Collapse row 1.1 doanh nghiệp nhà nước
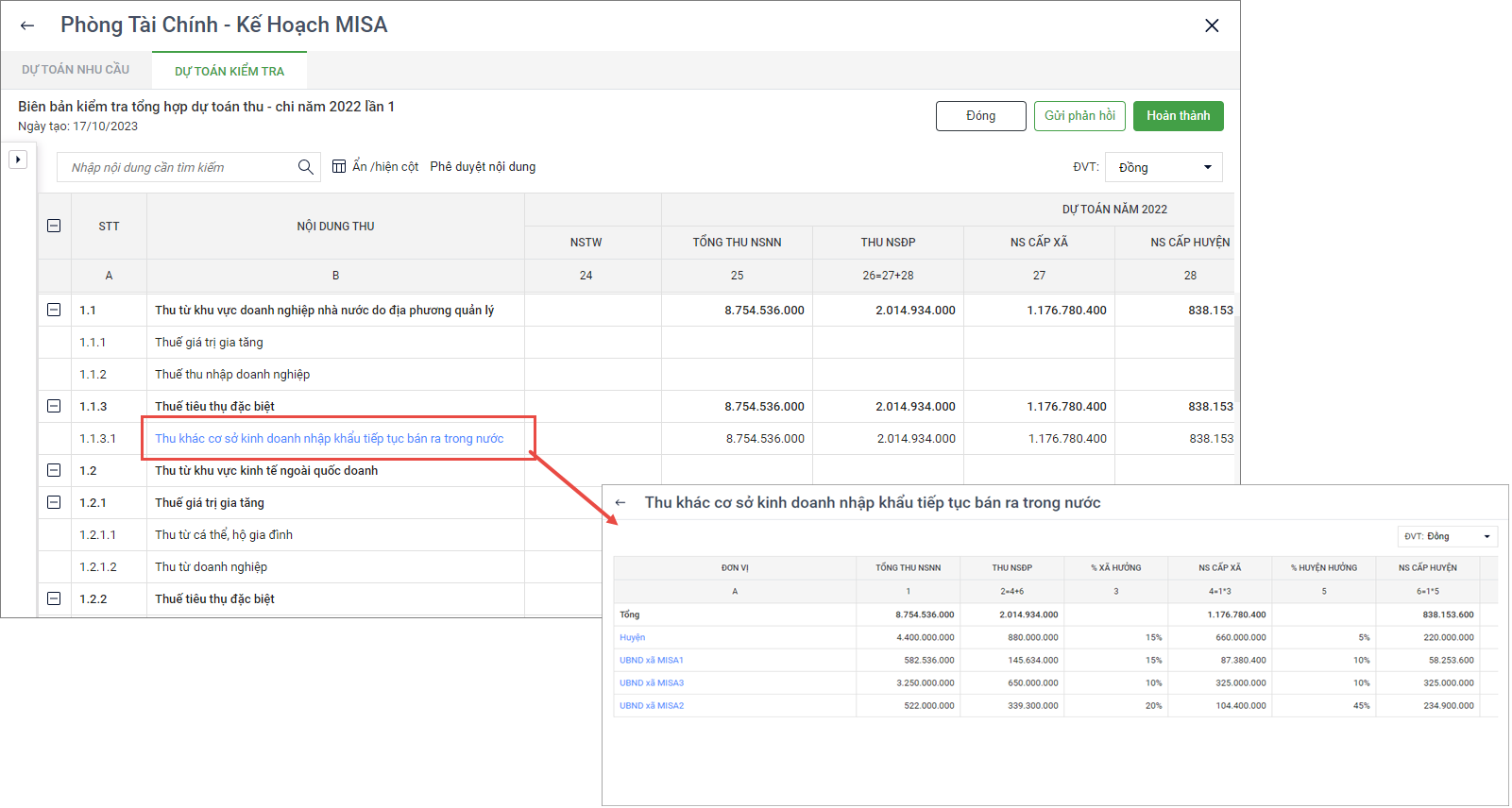The height and width of the screenshot is (808, 1512). click(x=54, y=310)
